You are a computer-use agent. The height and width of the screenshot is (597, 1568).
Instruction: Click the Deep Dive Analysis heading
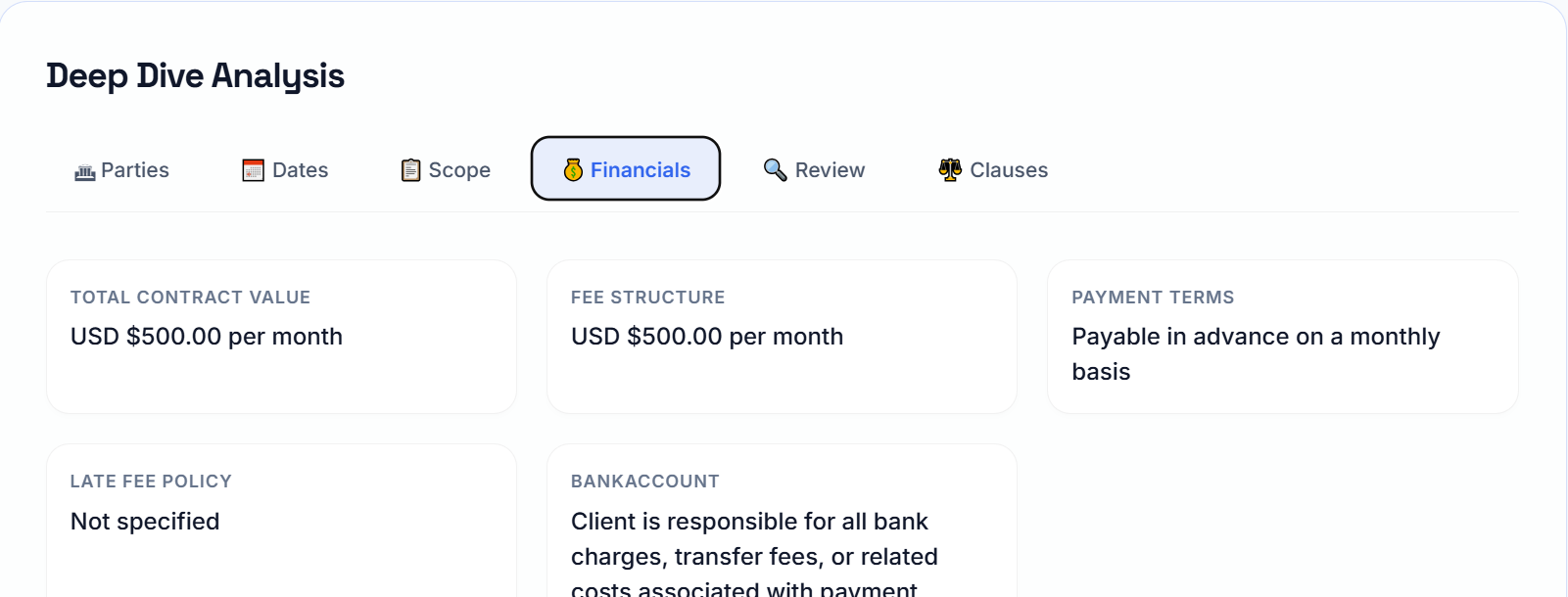pos(195,75)
